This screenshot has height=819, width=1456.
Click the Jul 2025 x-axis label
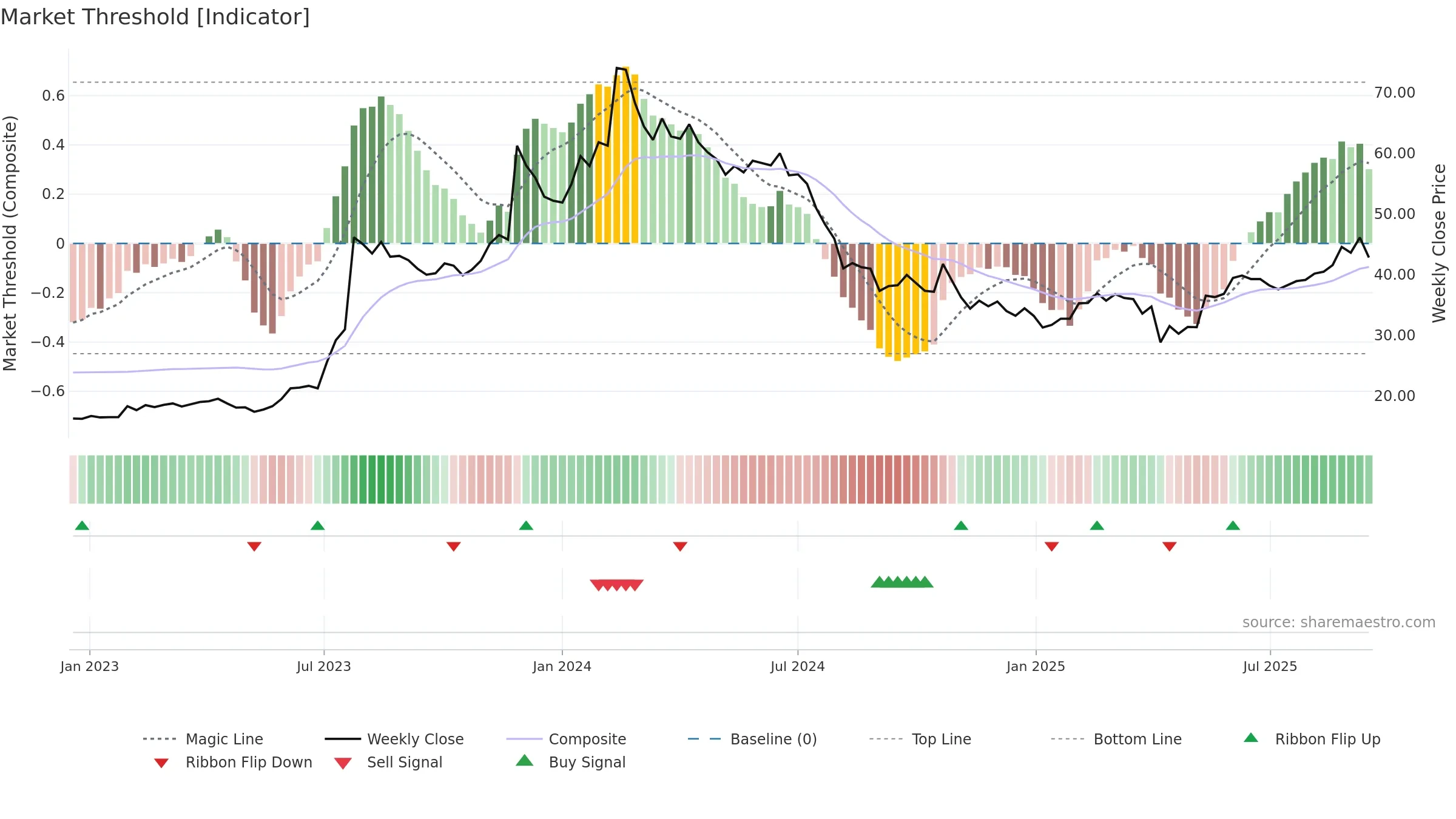(x=1270, y=666)
